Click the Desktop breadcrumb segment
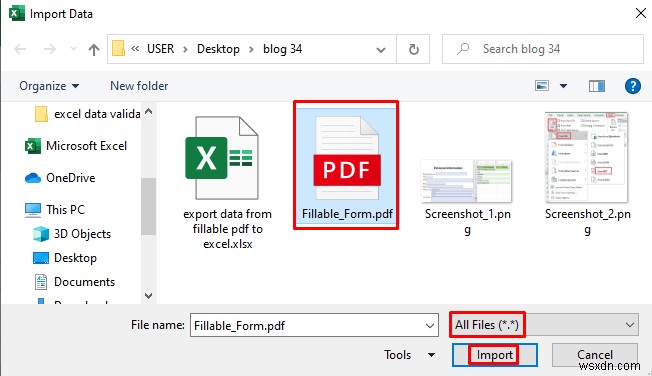 218,49
